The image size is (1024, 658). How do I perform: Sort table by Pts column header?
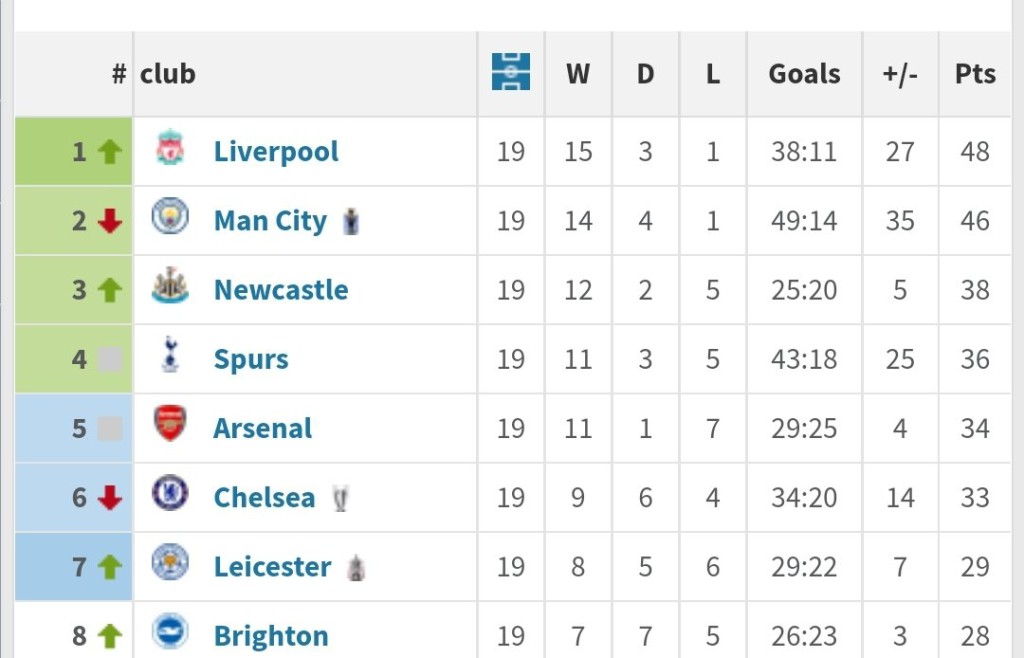click(975, 74)
